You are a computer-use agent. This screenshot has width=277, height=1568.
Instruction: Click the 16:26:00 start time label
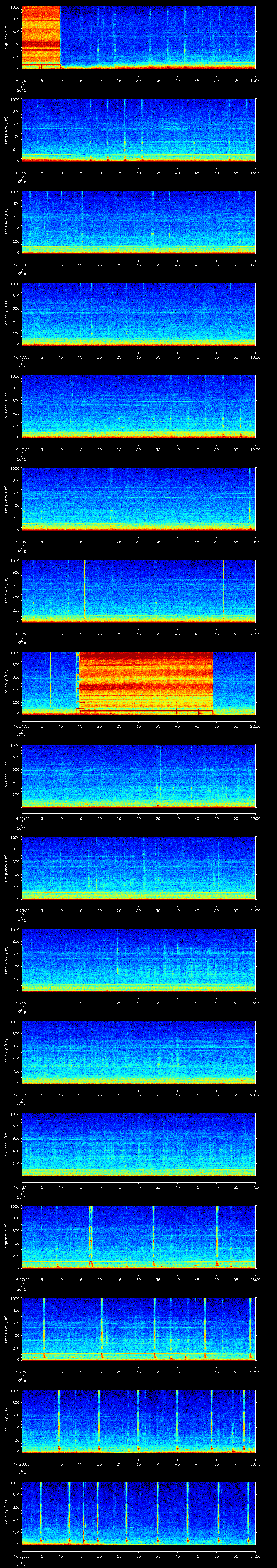click(x=21, y=1187)
